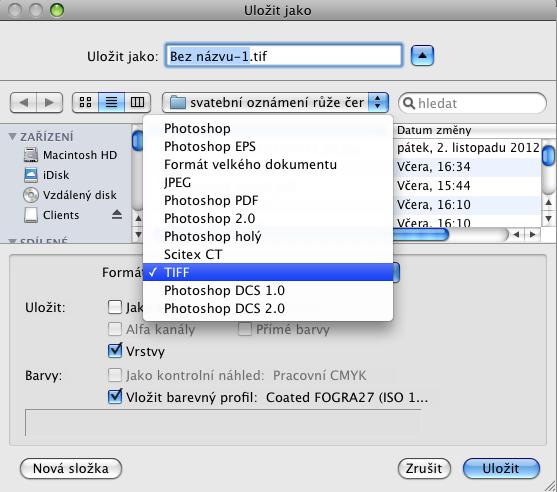Click the sidebar scroll up arrow

(x=138, y=218)
